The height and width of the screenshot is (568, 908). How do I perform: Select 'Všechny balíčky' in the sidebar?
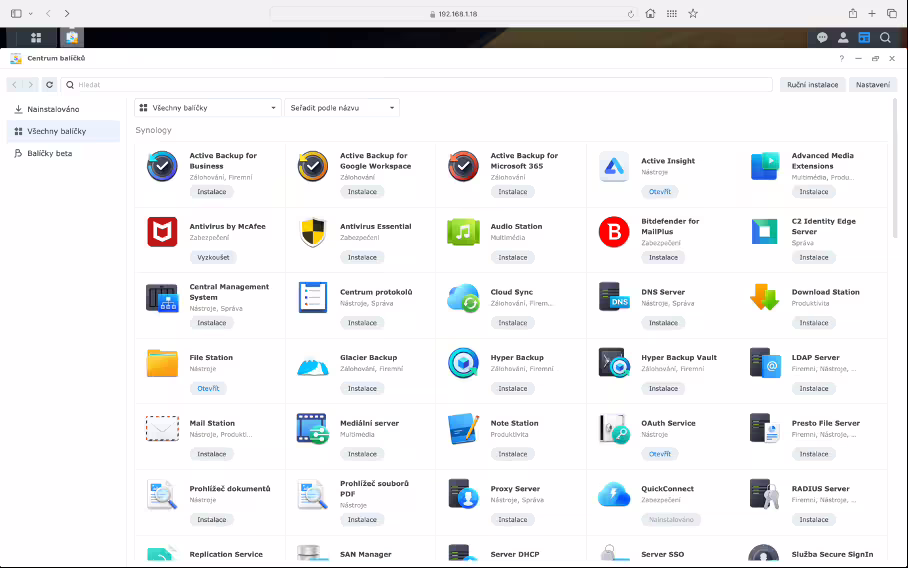tap(63, 131)
